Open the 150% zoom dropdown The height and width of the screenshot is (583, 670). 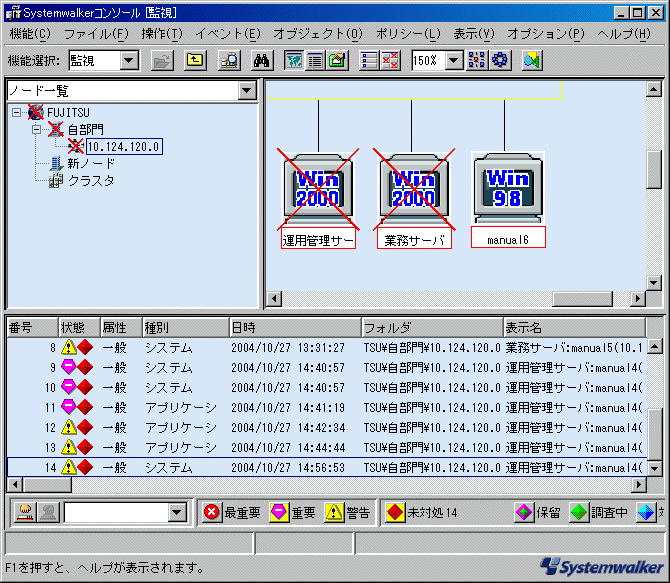pos(454,60)
